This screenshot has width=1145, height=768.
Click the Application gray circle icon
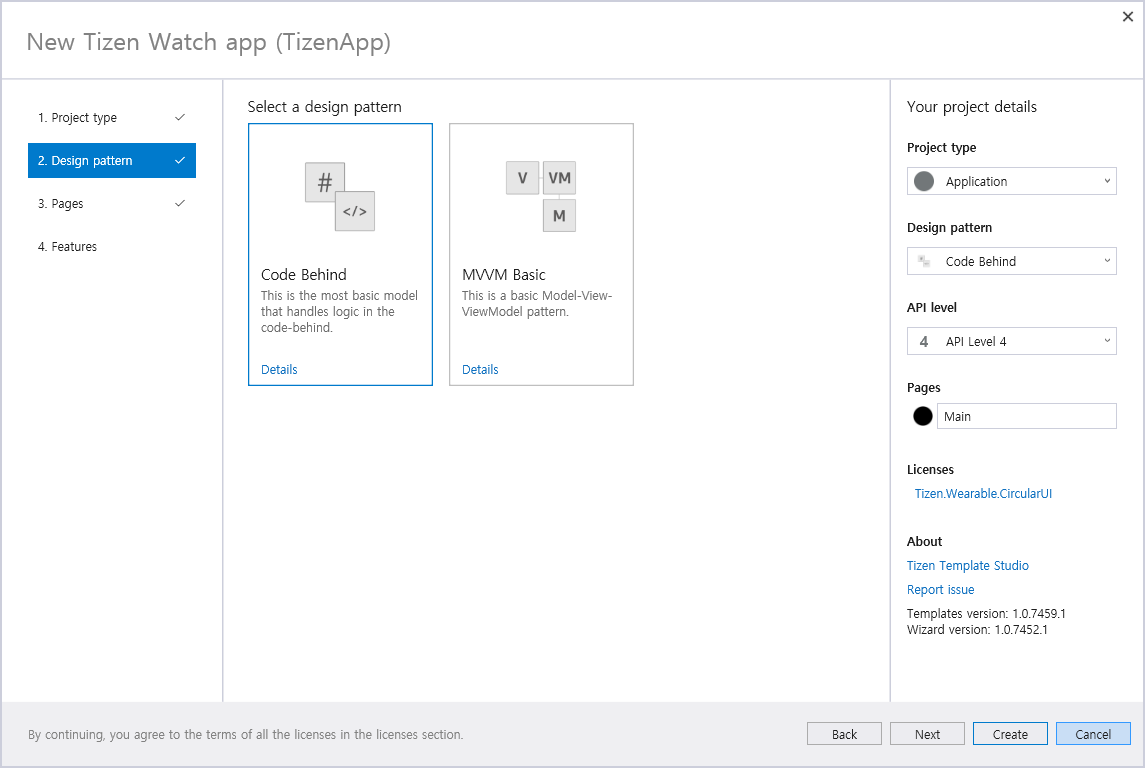pos(924,181)
